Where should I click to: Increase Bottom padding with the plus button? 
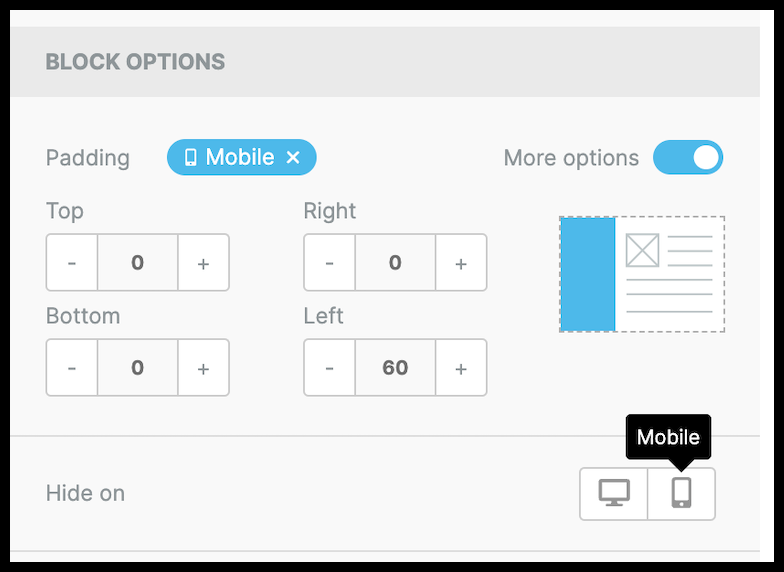[203, 368]
